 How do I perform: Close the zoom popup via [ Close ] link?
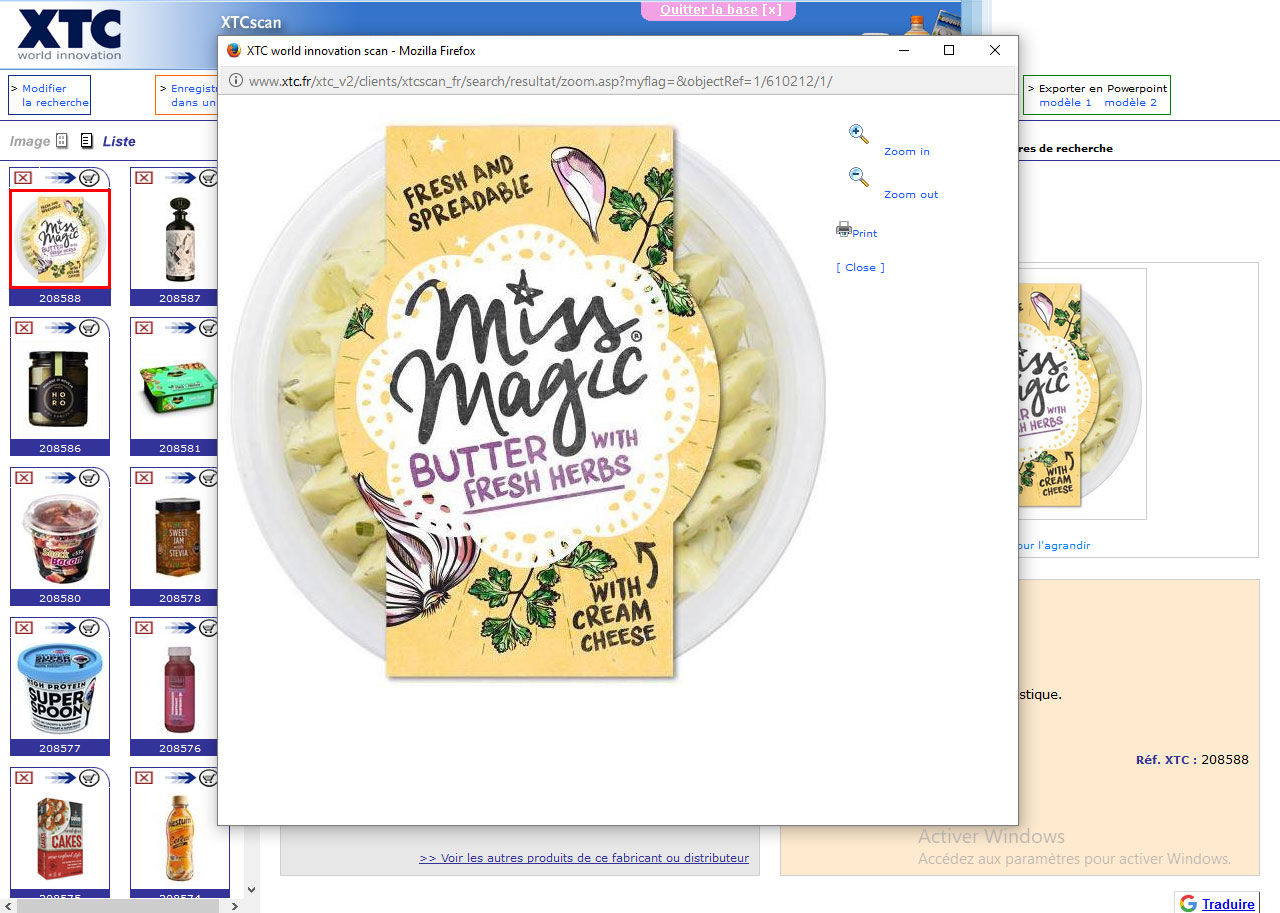pos(860,268)
